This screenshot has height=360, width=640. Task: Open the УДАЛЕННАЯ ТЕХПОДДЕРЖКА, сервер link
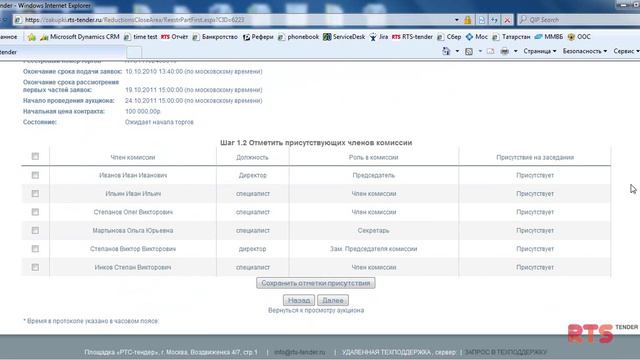[x=399, y=352]
